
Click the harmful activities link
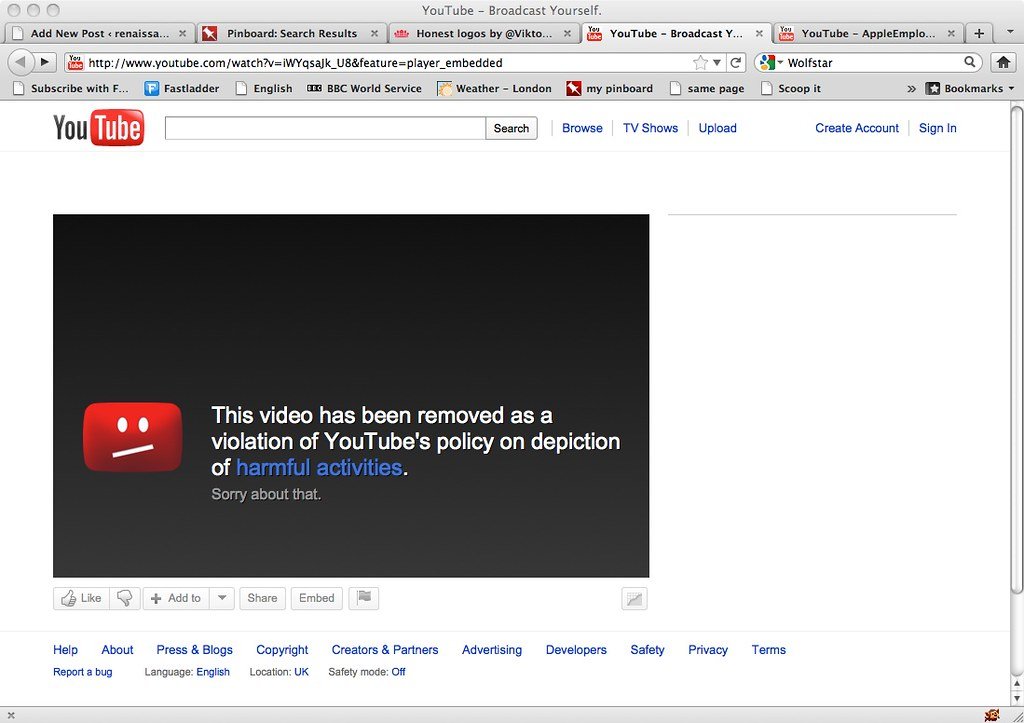319,467
